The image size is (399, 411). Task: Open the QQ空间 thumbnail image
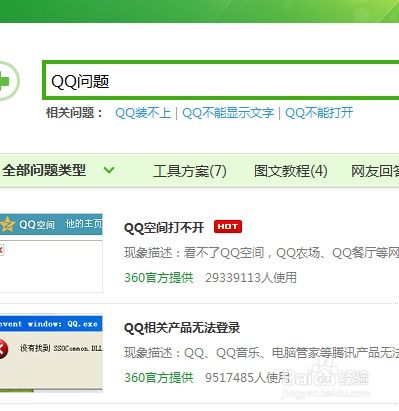click(x=51, y=253)
